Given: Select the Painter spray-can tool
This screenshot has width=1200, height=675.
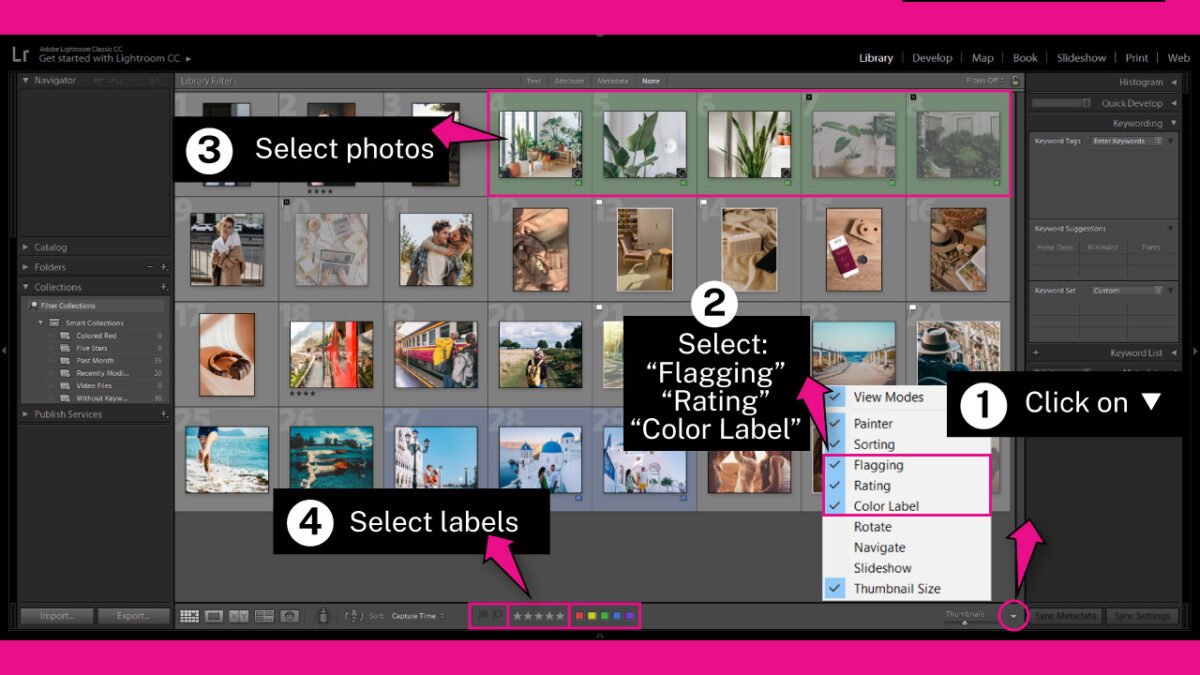Looking at the screenshot, I should coord(323,615).
